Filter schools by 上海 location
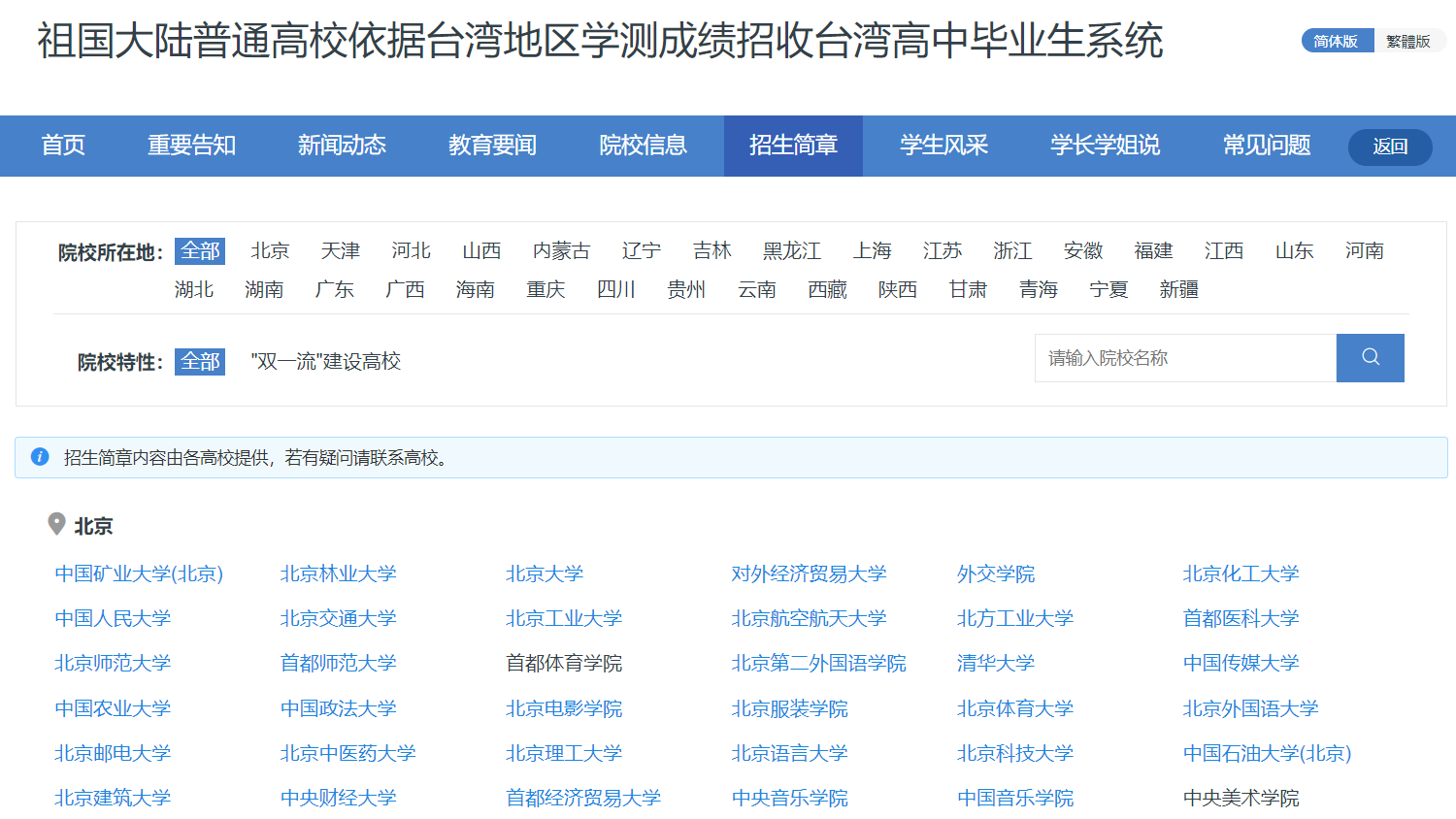Screen dimensions: 1456x819 [x=872, y=251]
